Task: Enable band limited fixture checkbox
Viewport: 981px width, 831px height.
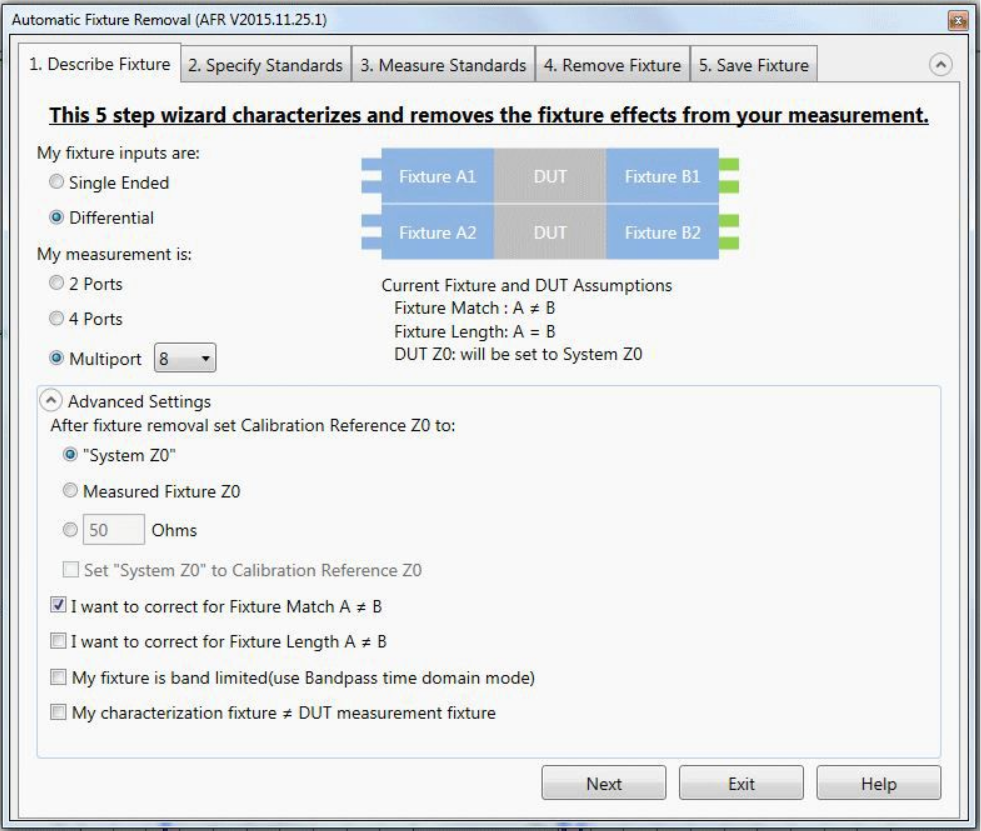Action: [58, 677]
